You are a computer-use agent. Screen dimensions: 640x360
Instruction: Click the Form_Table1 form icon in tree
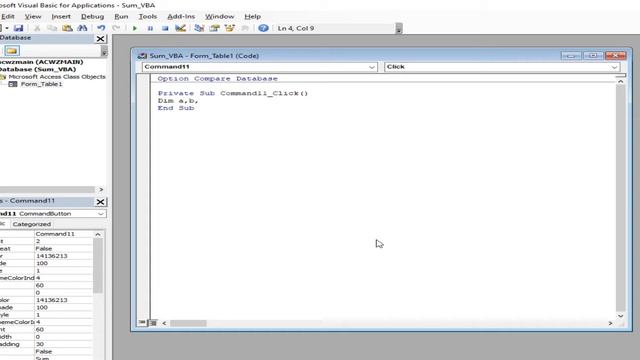coord(13,84)
